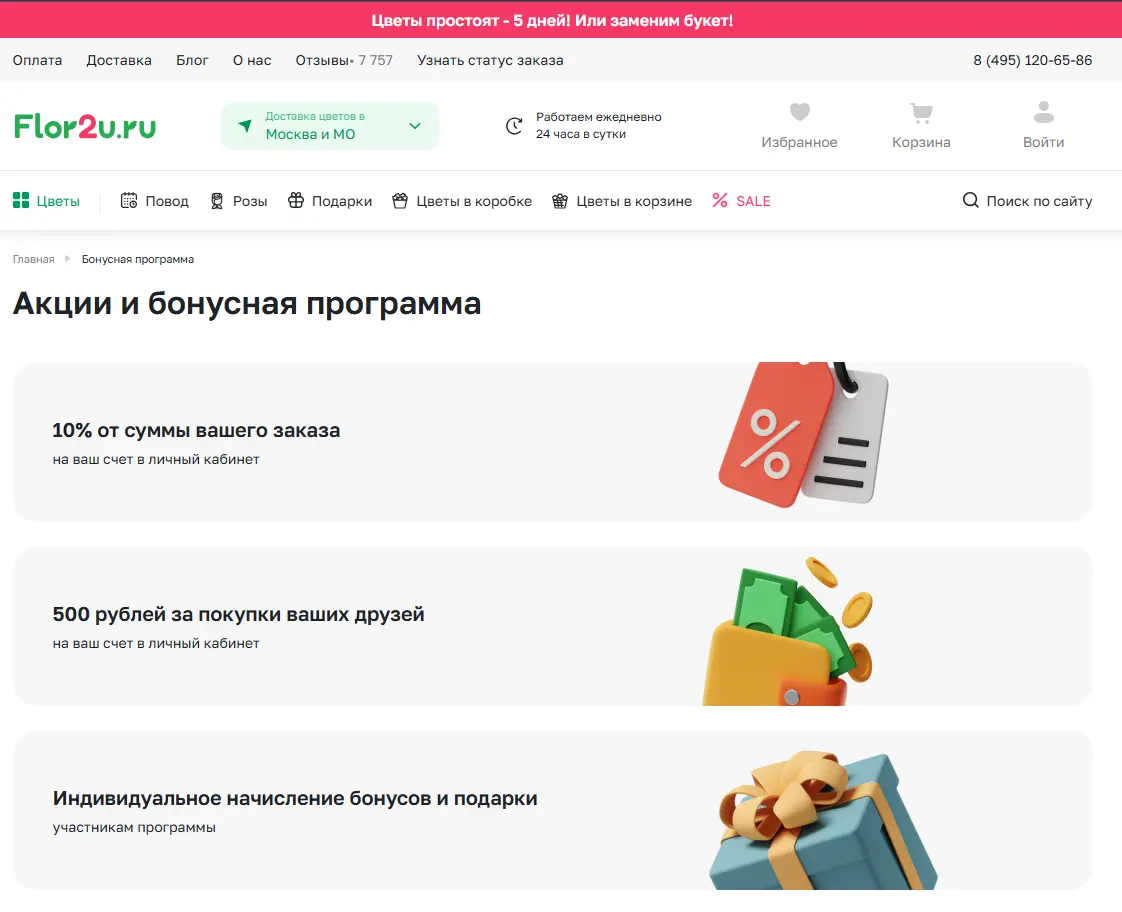Open the Доставка page
The width and height of the screenshot is (1122, 912).
[x=119, y=60]
